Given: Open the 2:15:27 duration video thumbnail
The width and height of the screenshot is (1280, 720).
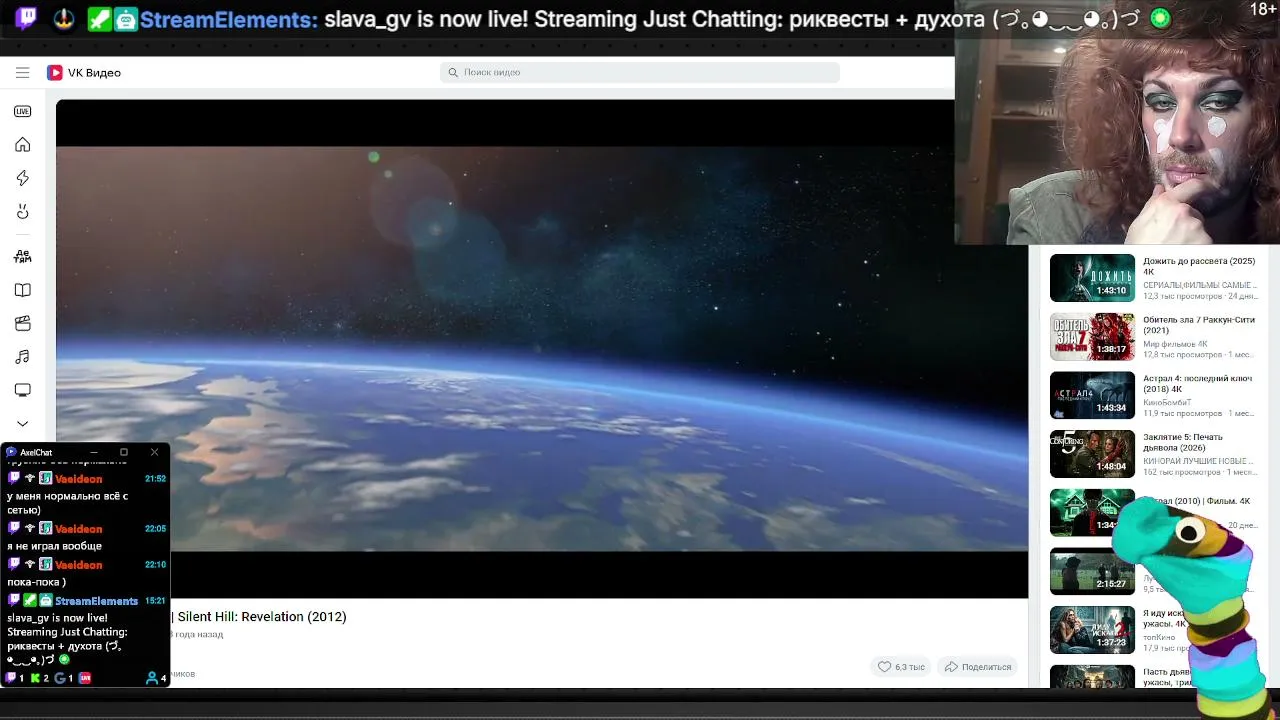Looking at the screenshot, I should click(1092, 571).
